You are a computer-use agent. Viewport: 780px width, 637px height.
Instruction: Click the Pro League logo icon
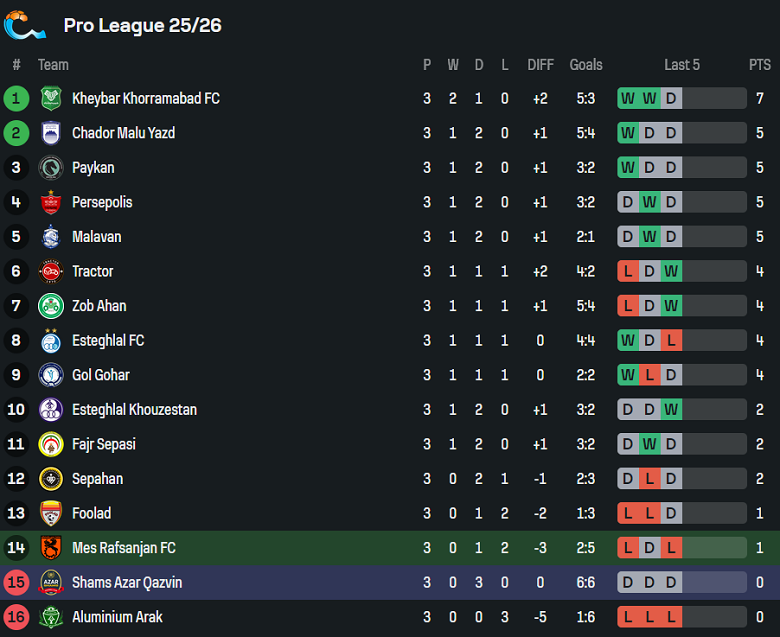pos(25,25)
